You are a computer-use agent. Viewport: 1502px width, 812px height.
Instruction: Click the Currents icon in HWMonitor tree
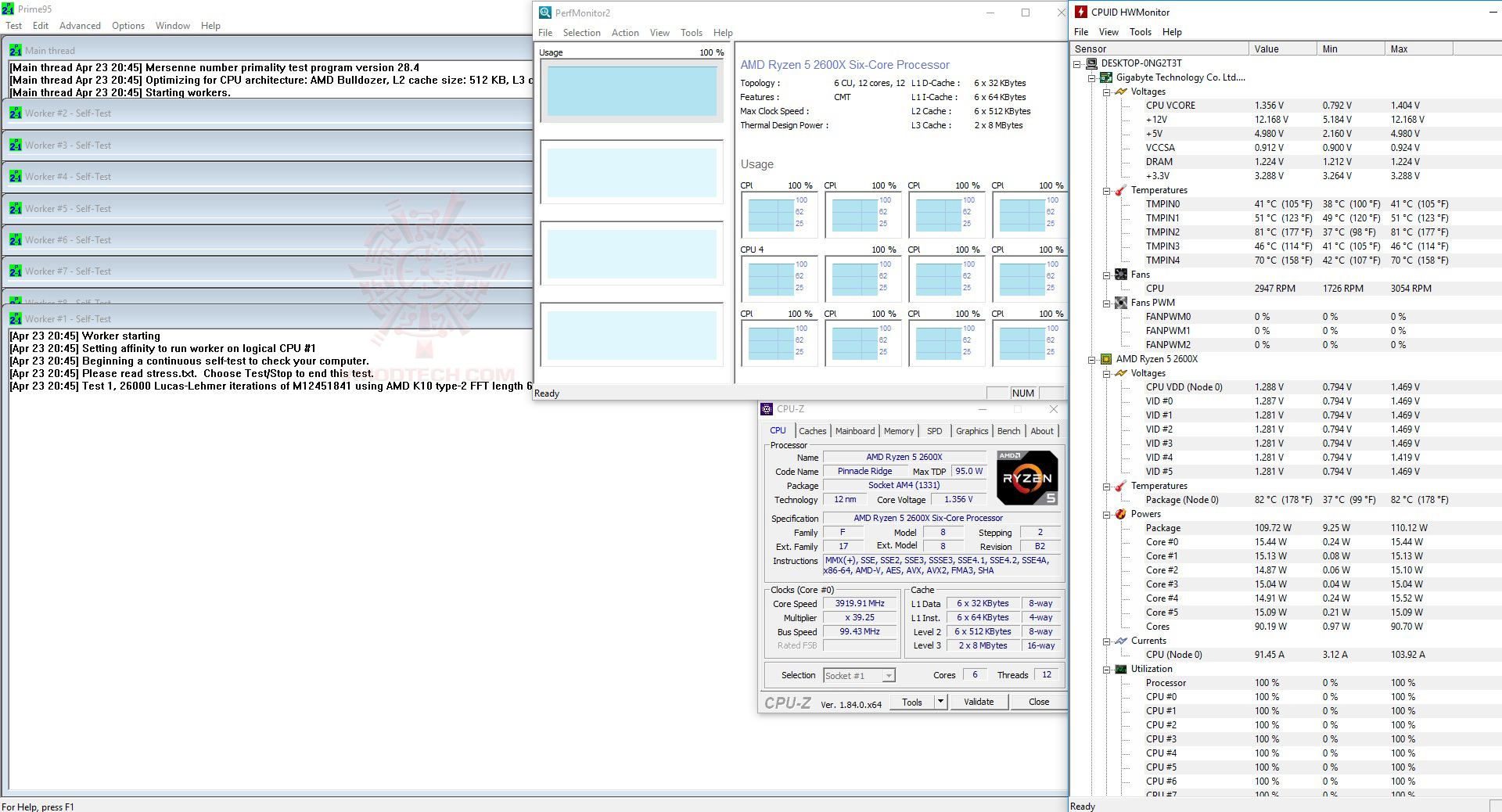pyautogui.click(x=1121, y=641)
